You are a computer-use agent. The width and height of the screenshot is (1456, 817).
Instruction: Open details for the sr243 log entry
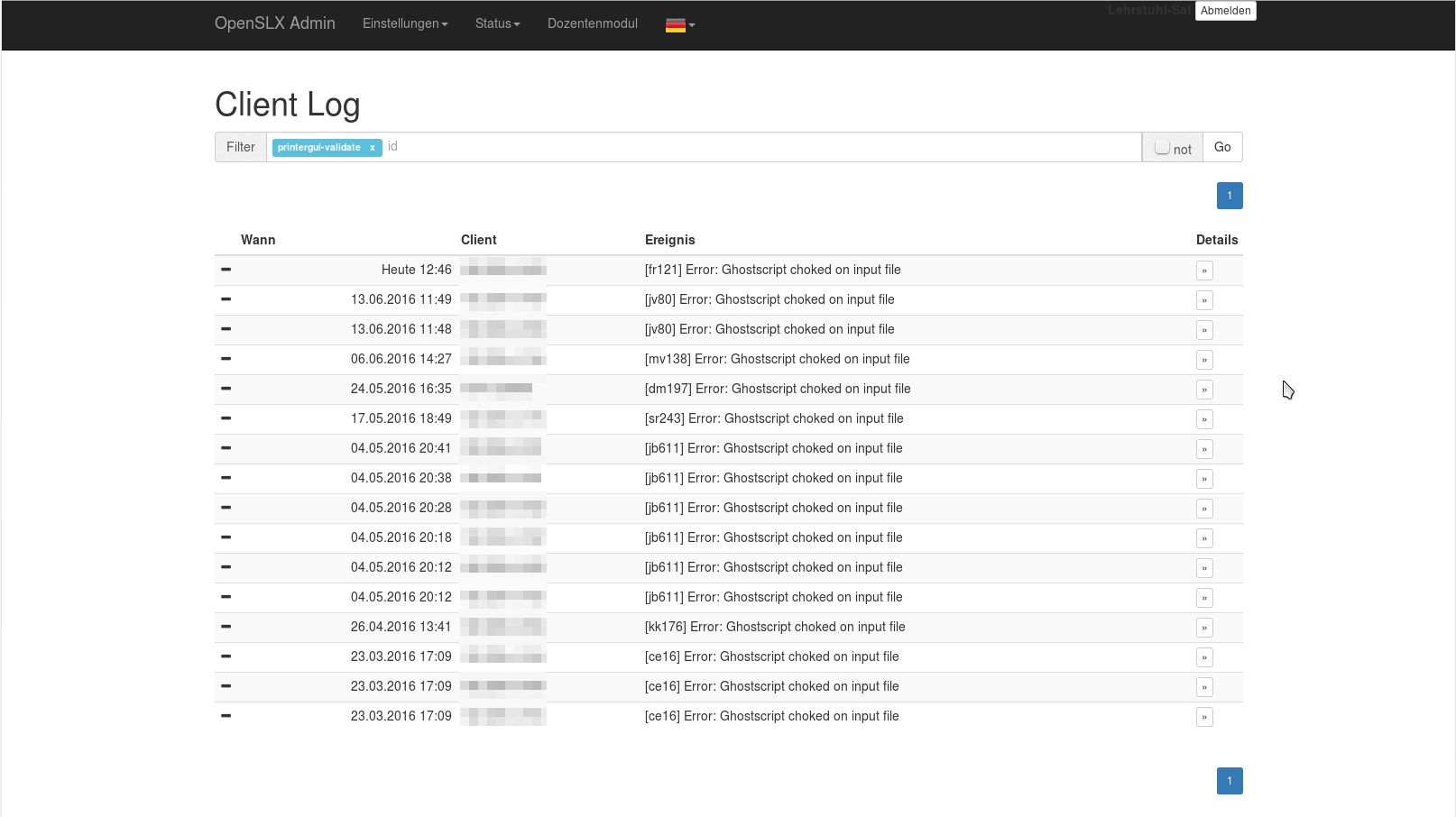click(x=1204, y=419)
